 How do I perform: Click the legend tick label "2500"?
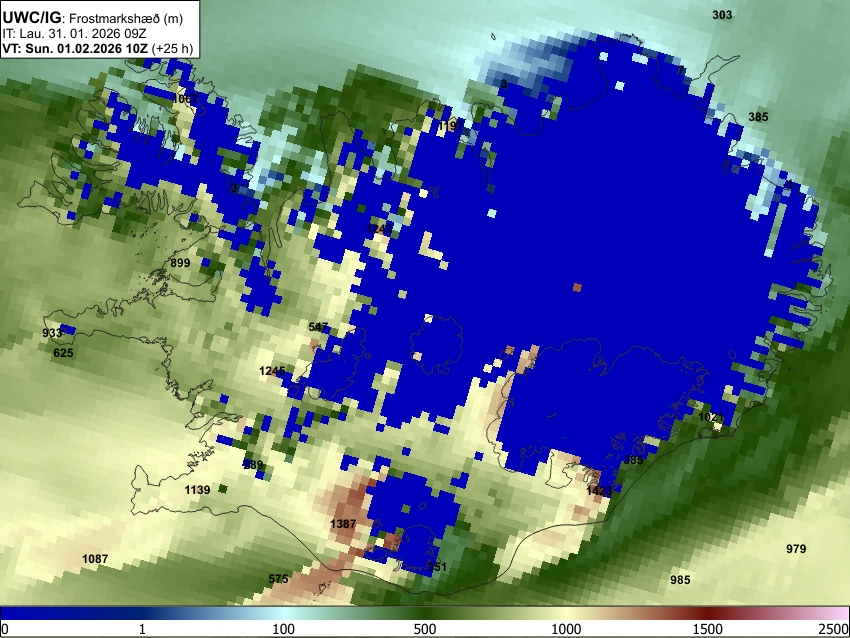point(834,629)
